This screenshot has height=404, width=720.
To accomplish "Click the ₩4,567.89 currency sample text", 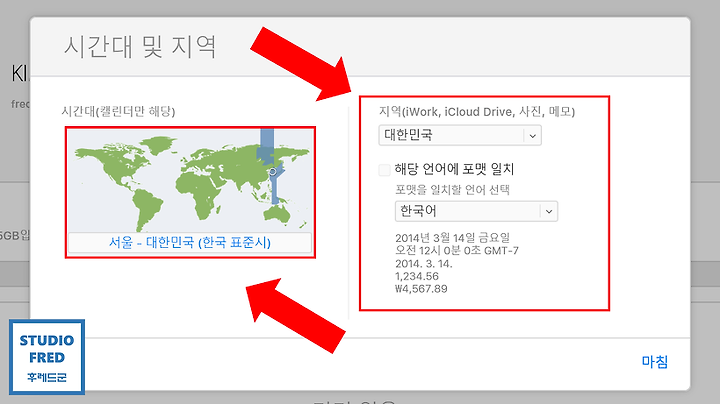I will click(421, 289).
